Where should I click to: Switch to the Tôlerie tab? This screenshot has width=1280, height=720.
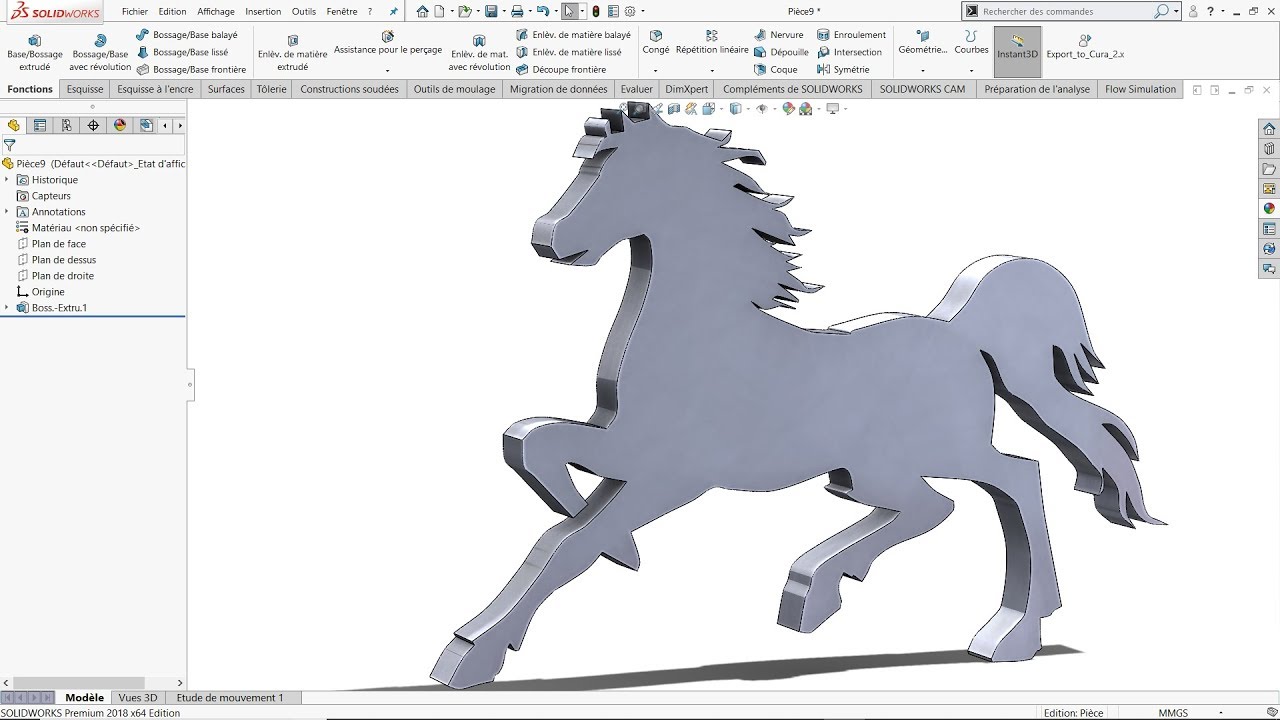pos(271,89)
